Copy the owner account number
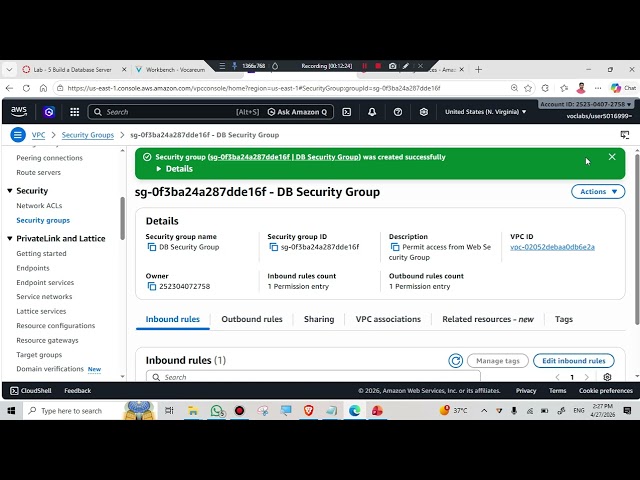640x480 pixels. click(151, 287)
